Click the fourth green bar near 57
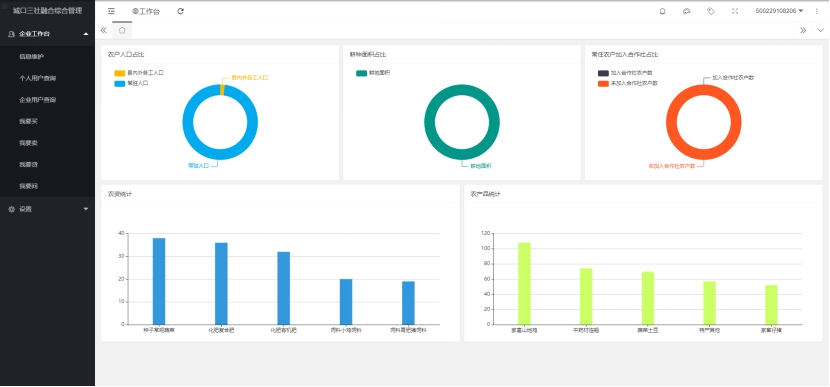 point(709,303)
